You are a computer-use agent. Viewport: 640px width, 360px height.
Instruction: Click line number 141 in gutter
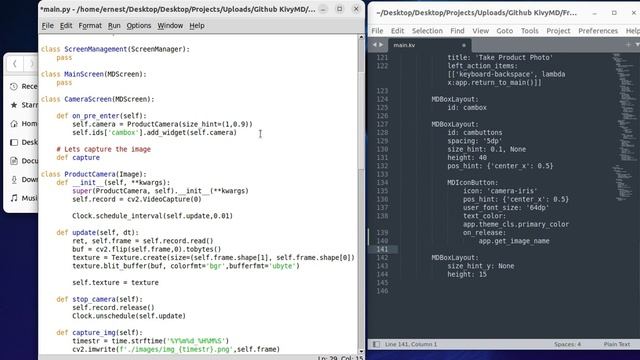coord(382,249)
